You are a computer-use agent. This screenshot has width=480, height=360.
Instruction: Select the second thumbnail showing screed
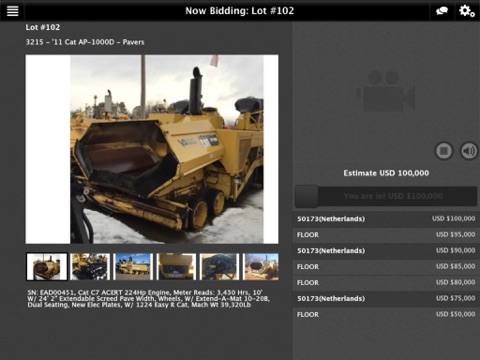pyautogui.click(x=90, y=267)
